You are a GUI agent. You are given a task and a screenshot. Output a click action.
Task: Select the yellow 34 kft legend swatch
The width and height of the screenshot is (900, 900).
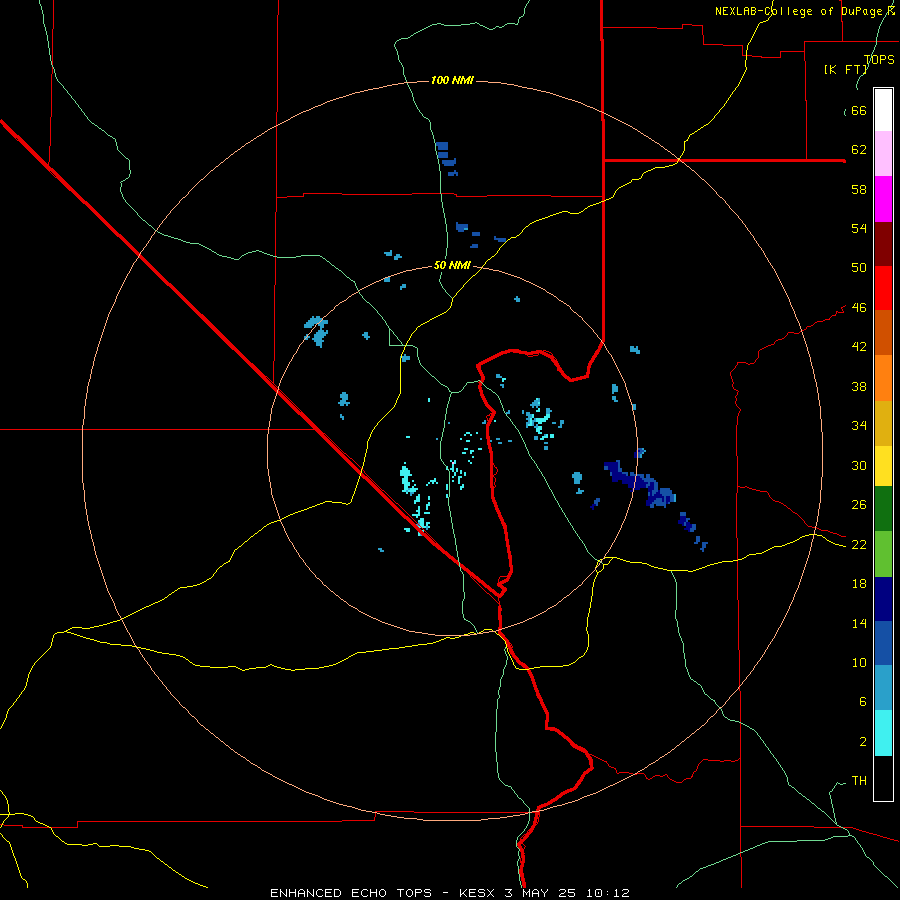pos(883,423)
